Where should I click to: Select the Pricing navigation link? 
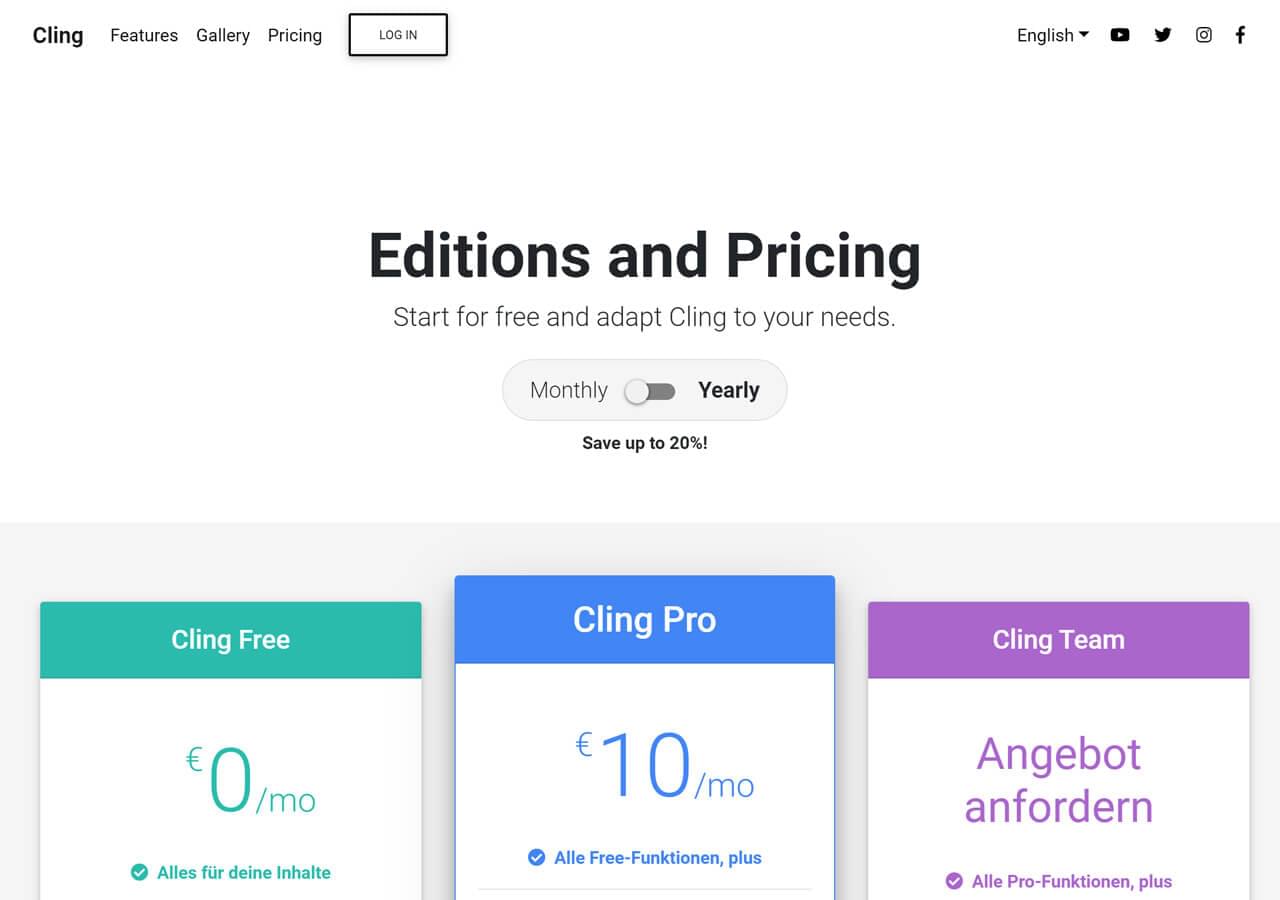(x=294, y=35)
